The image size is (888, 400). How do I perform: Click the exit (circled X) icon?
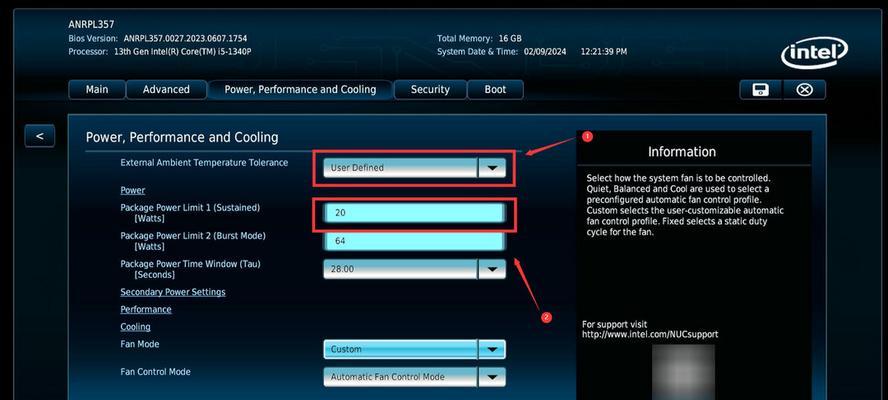[804, 90]
